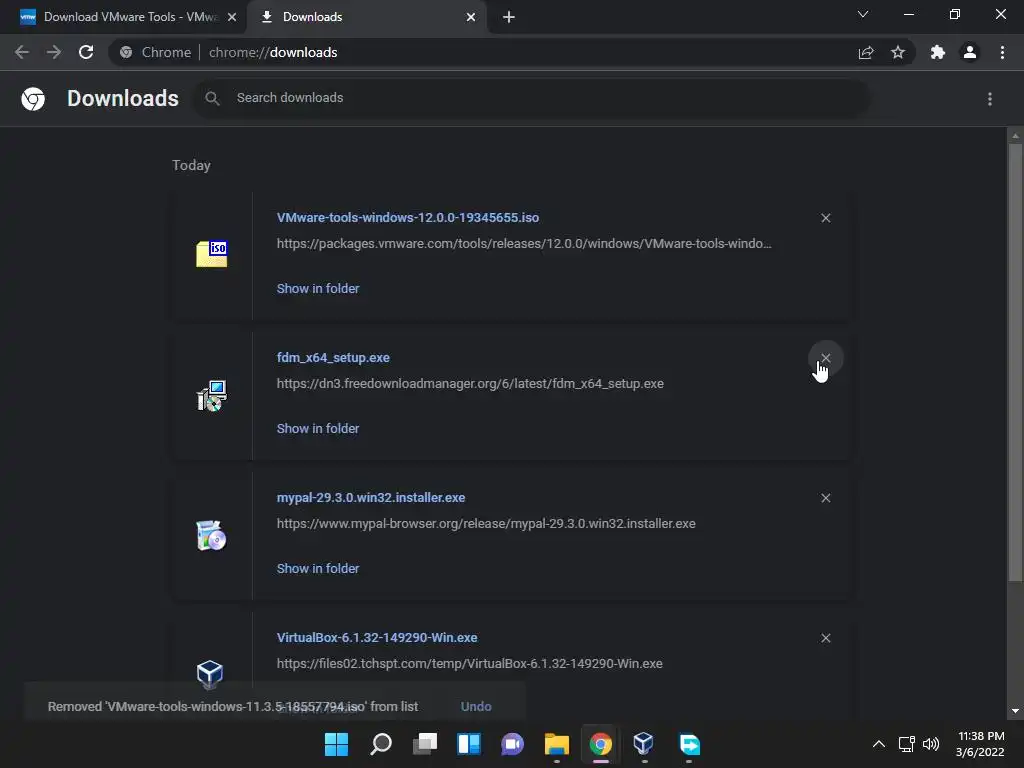This screenshot has height=768, width=1024.
Task: Open the clock showing 11:38 PM
Action: (980, 744)
